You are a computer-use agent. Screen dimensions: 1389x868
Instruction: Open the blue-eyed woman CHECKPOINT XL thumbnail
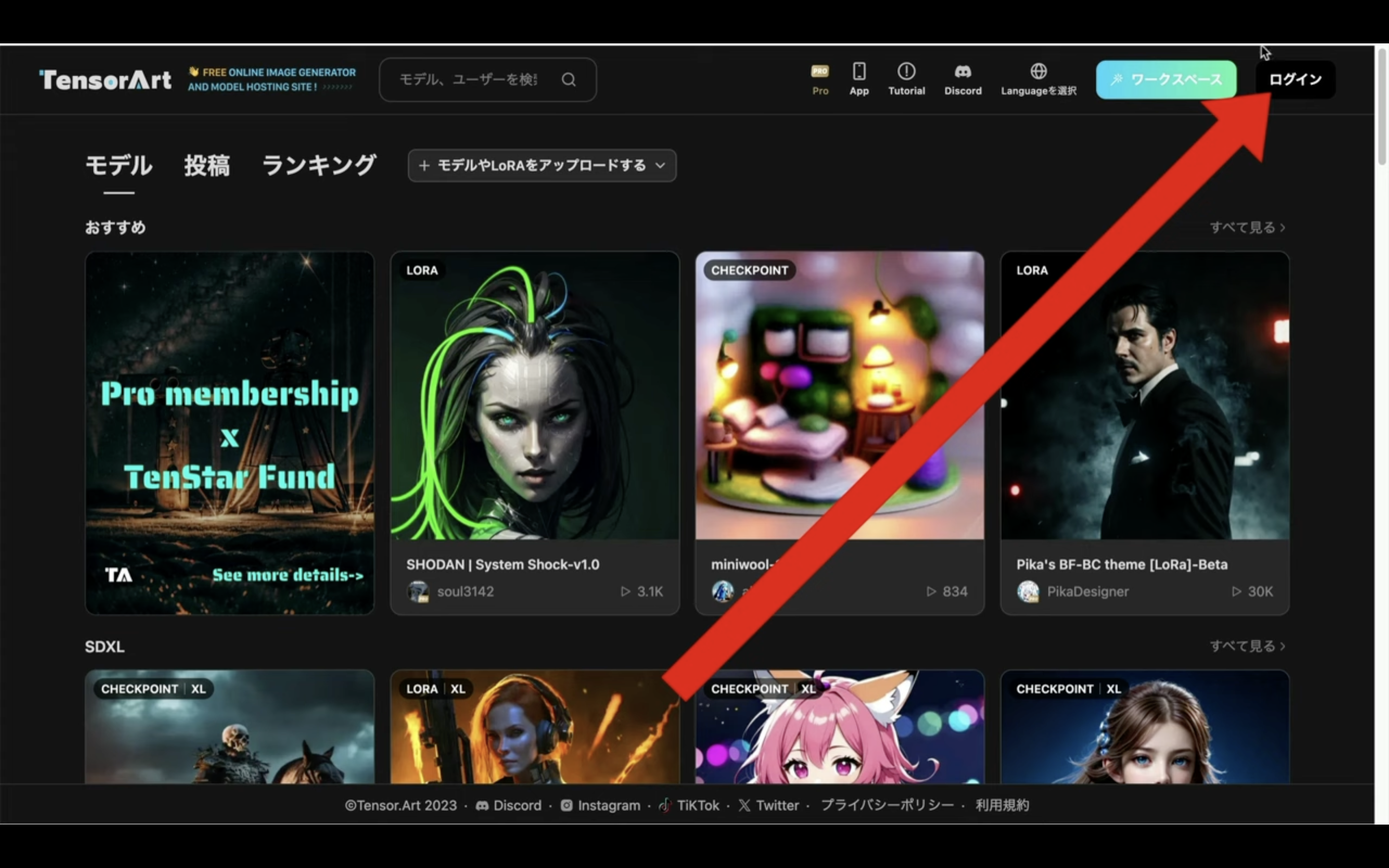click(x=1144, y=727)
